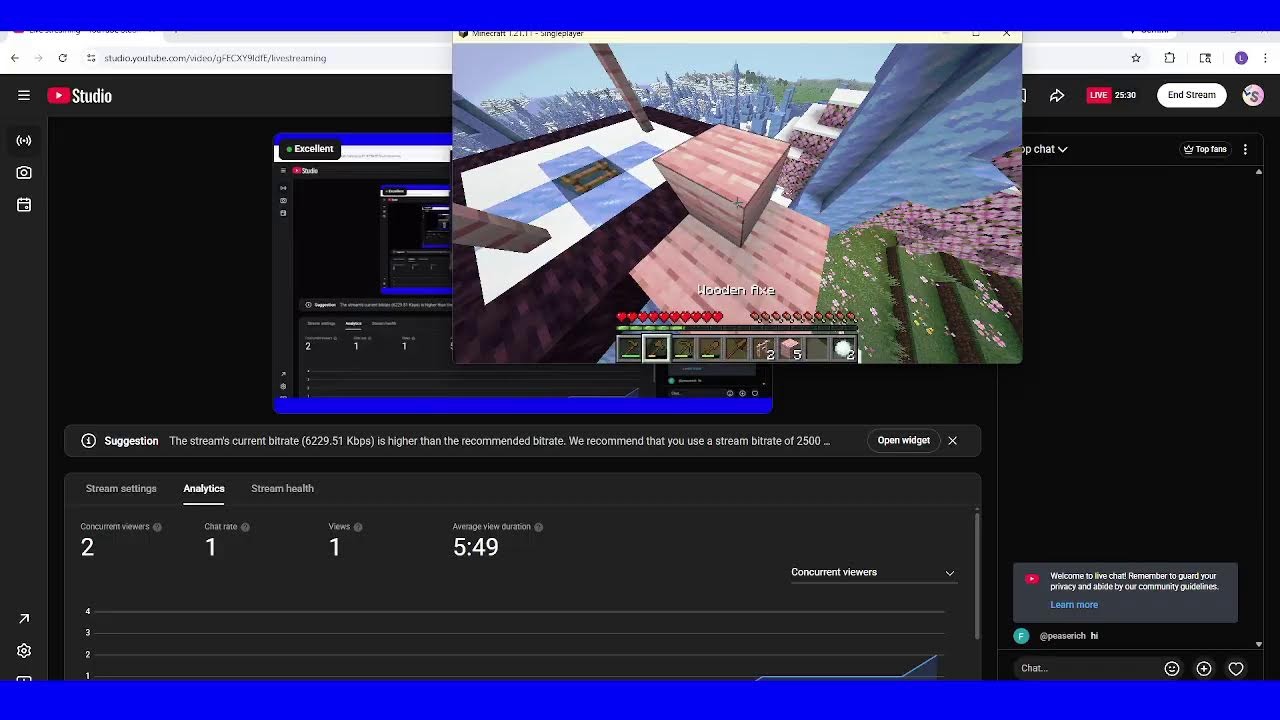The image size is (1280, 720).
Task: Click the Excellent connection status badge
Action: 309,149
